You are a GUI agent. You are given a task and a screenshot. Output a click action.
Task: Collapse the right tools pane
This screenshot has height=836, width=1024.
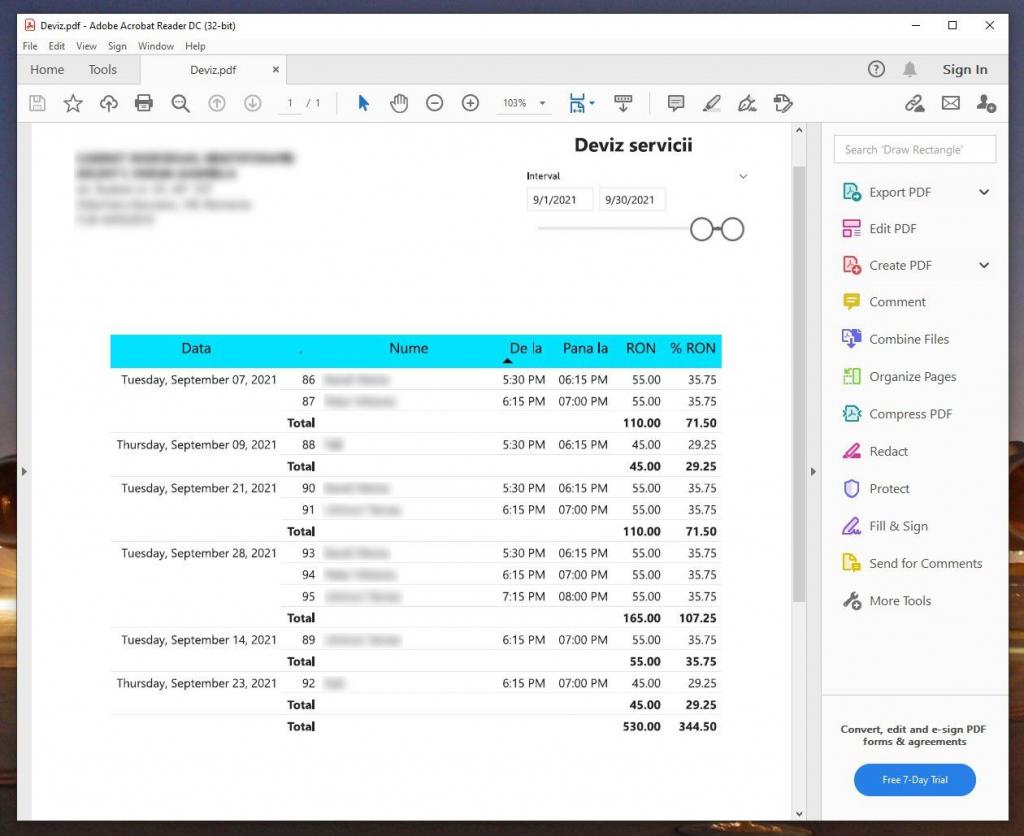(x=813, y=472)
